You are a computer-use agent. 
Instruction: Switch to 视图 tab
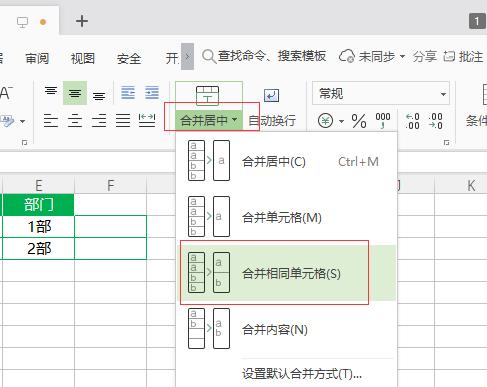83,58
